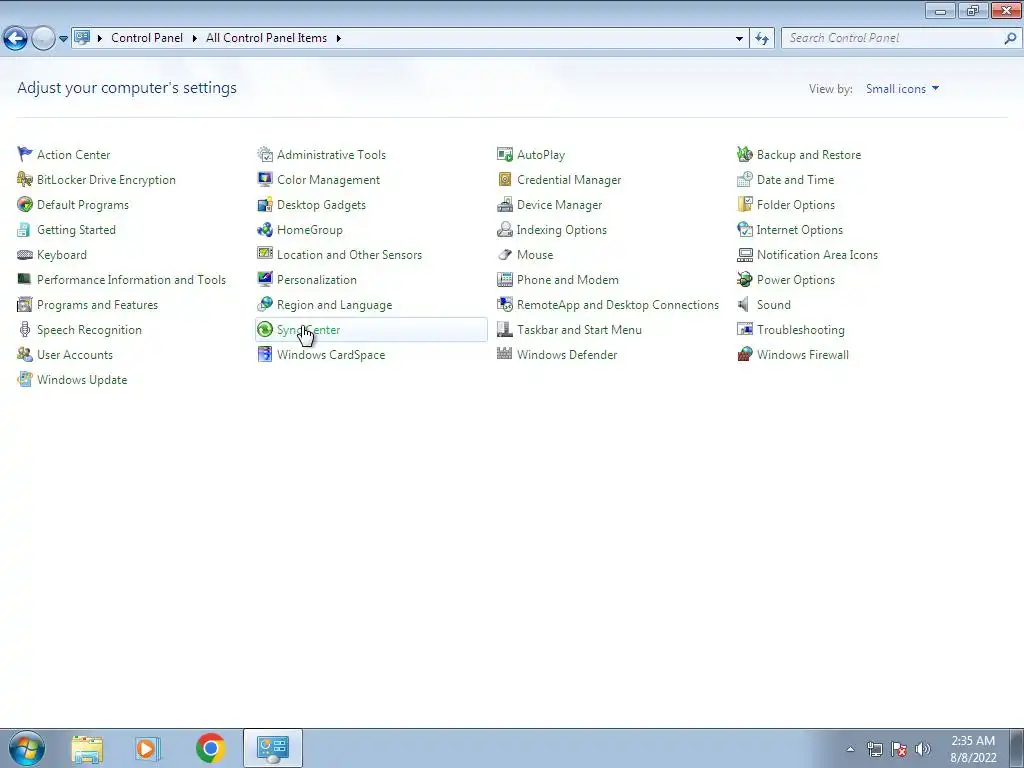1024x768 pixels.
Task: Open the AutoPlay icon
Action: [x=505, y=154]
